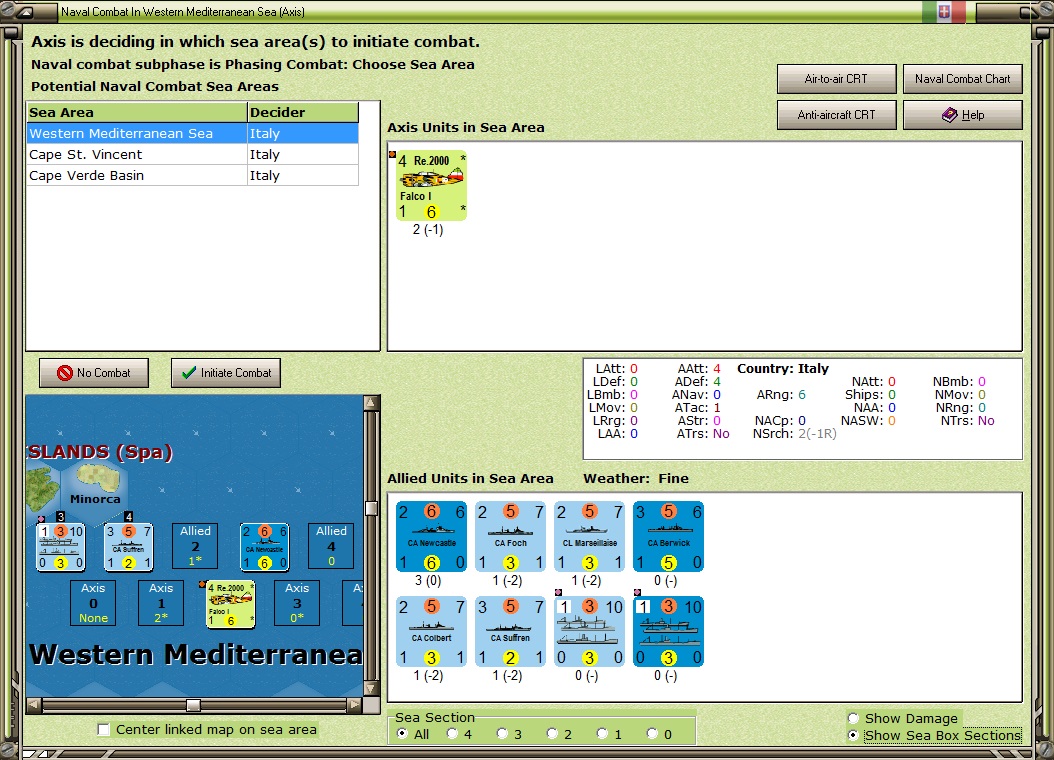Click the Initiate Combat button
Viewport: 1054px width, 760px height.
point(226,373)
